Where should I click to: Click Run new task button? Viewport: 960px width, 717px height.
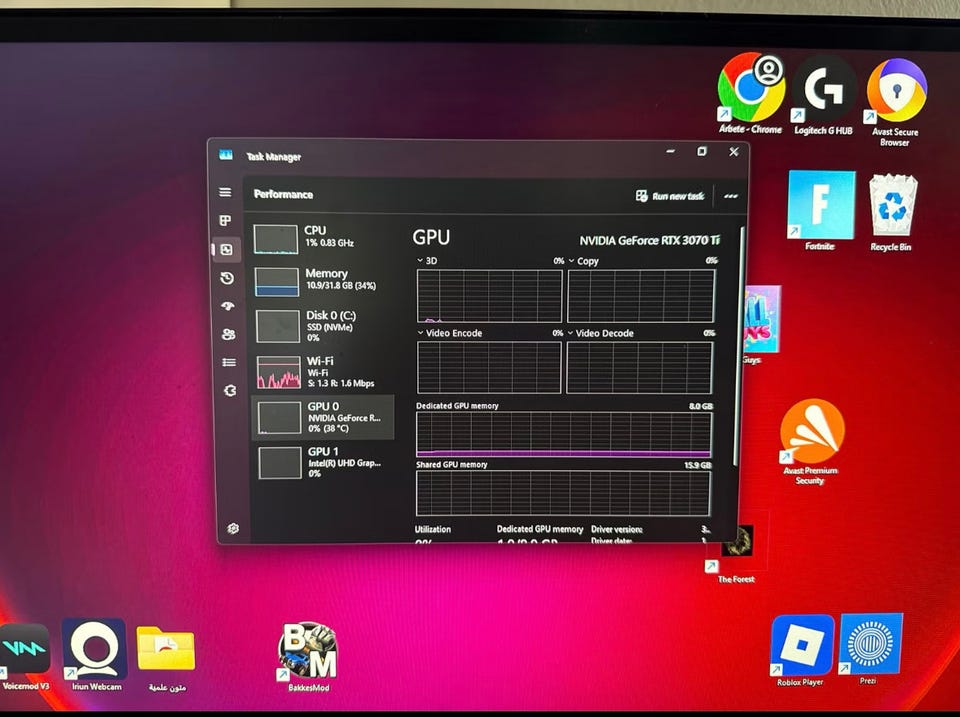(670, 196)
